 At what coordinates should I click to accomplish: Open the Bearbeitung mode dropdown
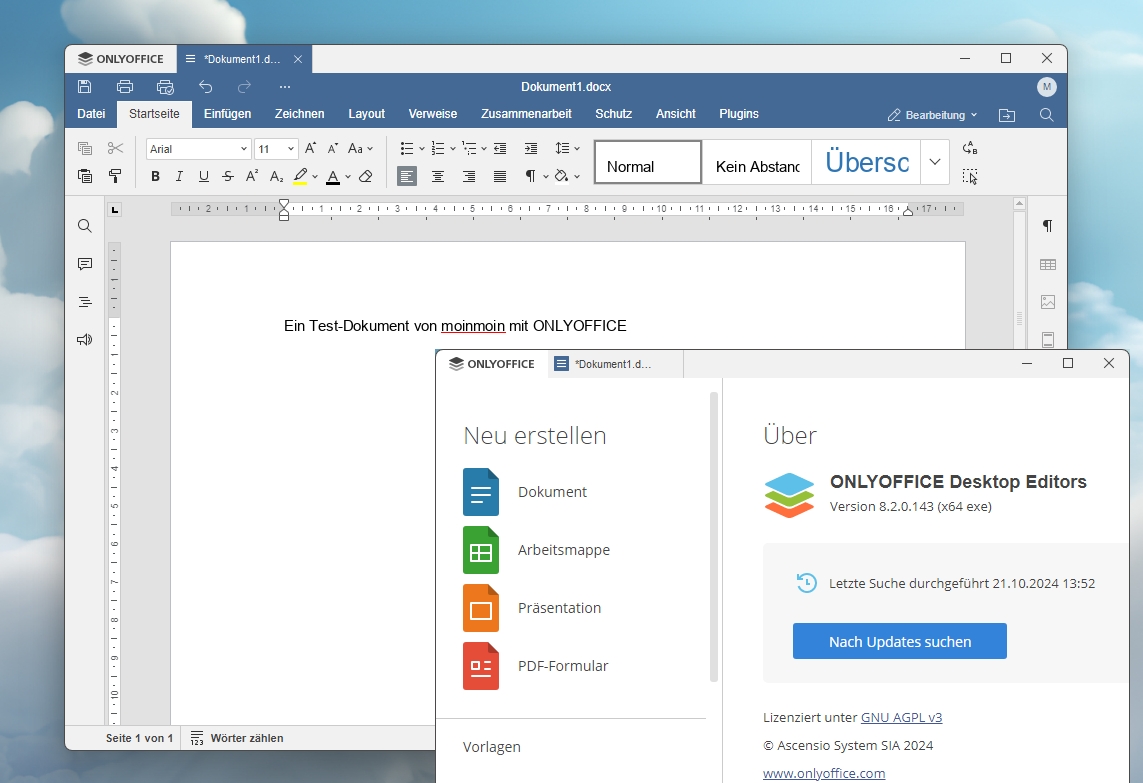932,115
